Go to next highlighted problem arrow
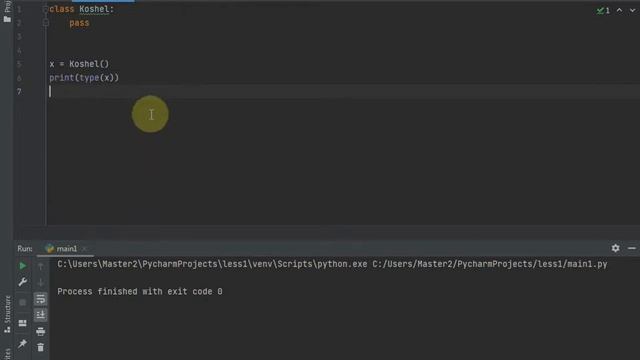The image size is (640, 360). tap(632, 11)
